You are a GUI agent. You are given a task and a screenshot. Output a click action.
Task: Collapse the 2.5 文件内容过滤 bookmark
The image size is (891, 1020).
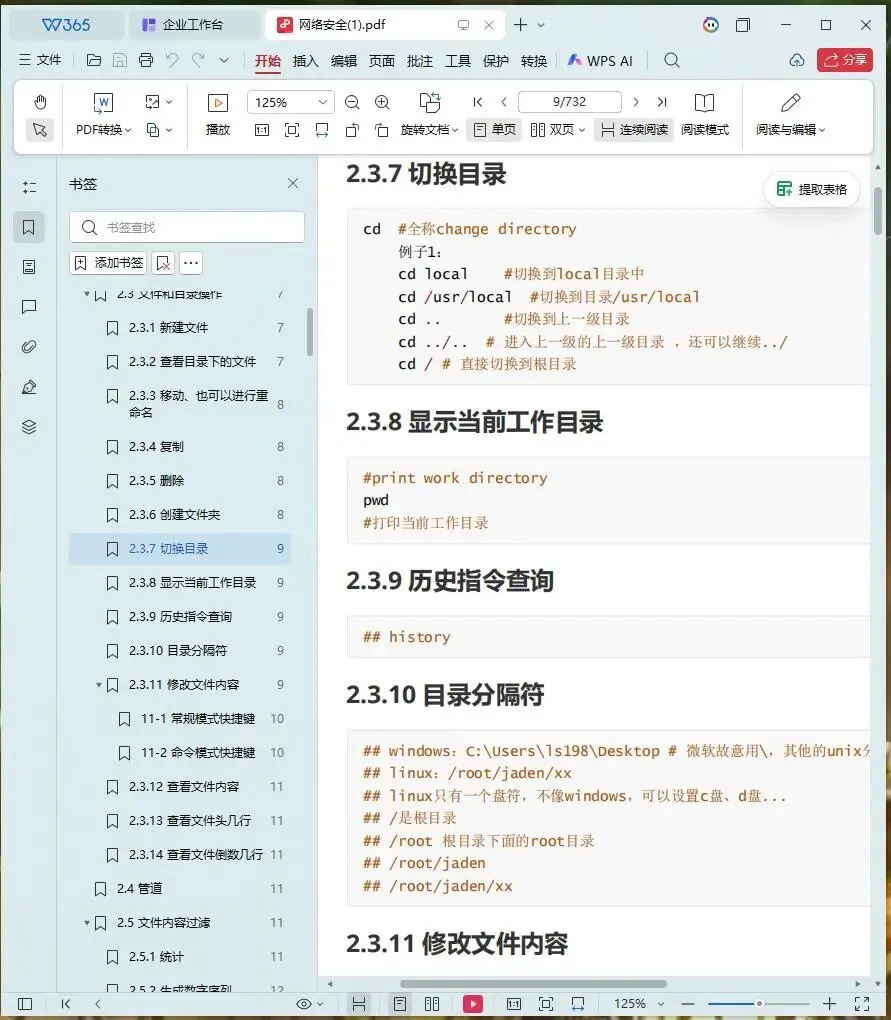point(87,922)
